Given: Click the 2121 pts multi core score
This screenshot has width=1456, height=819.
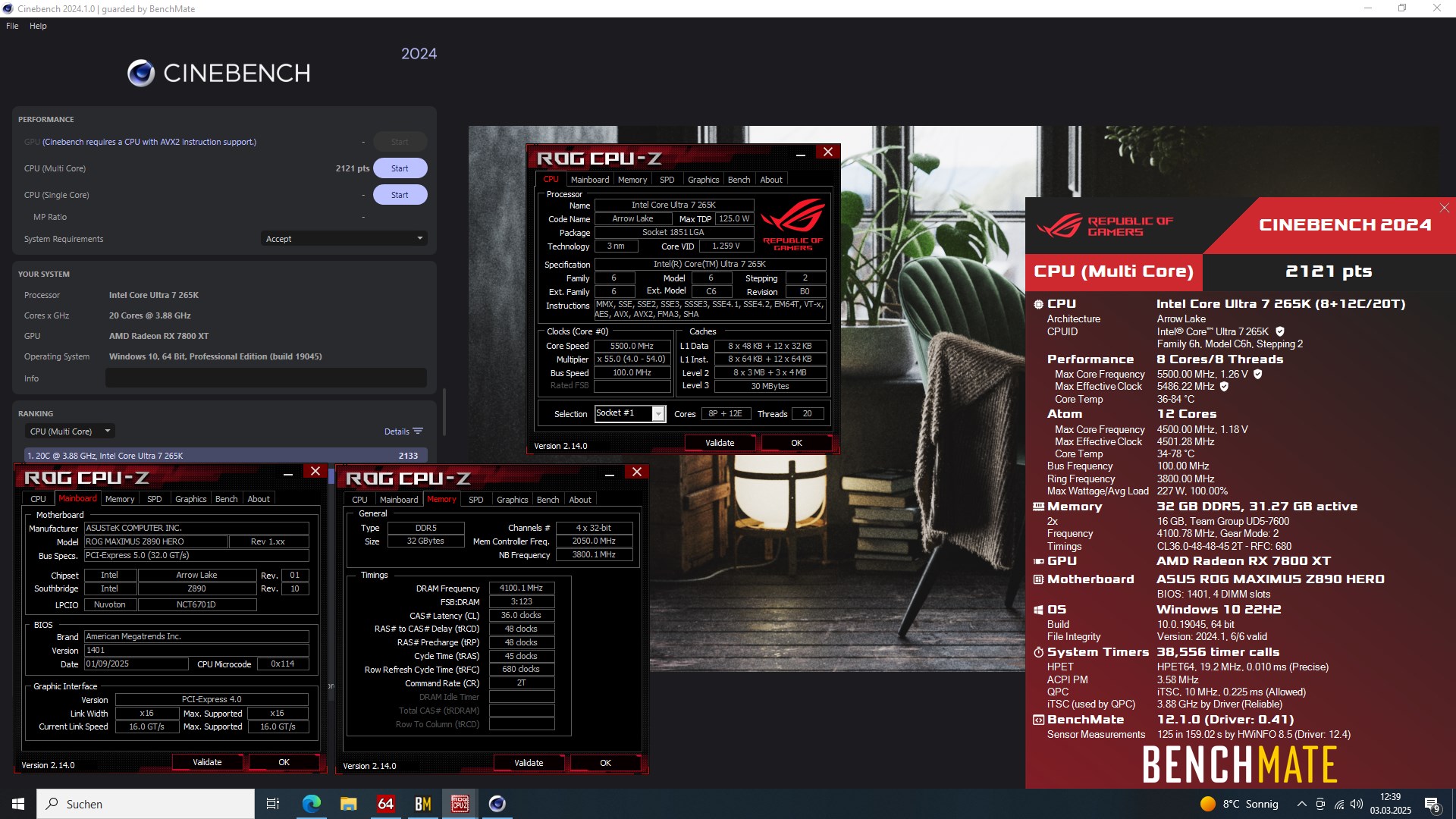Looking at the screenshot, I should 353,168.
